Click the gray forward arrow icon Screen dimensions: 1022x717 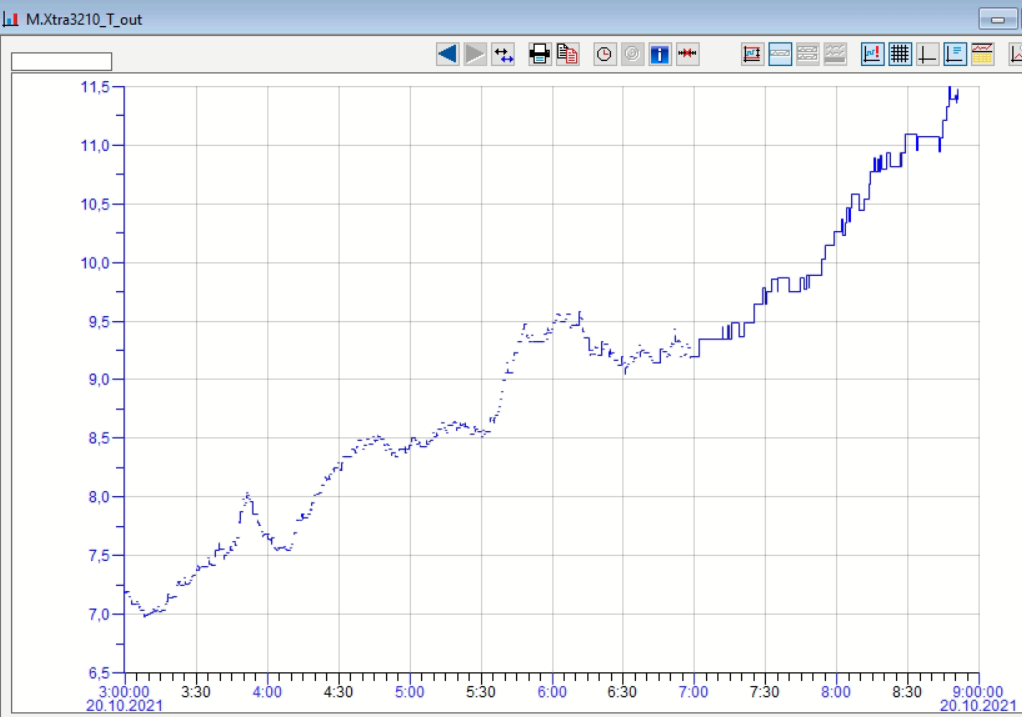[475, 54]
